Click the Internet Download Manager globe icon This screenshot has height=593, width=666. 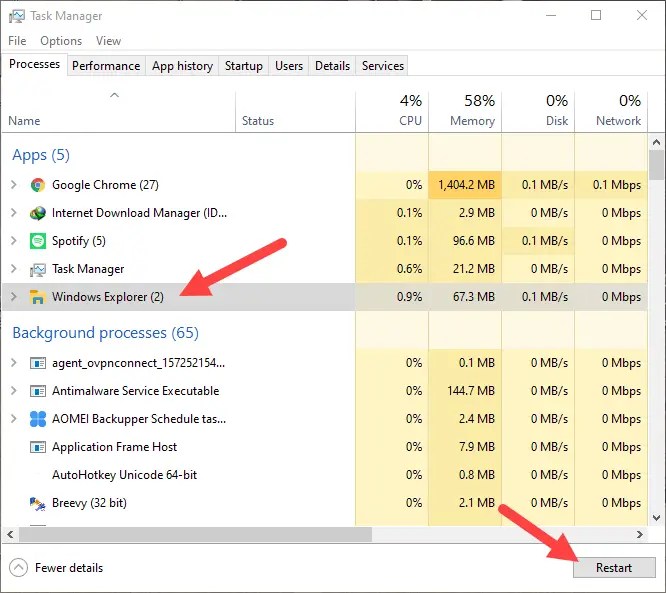pos(38,213)
